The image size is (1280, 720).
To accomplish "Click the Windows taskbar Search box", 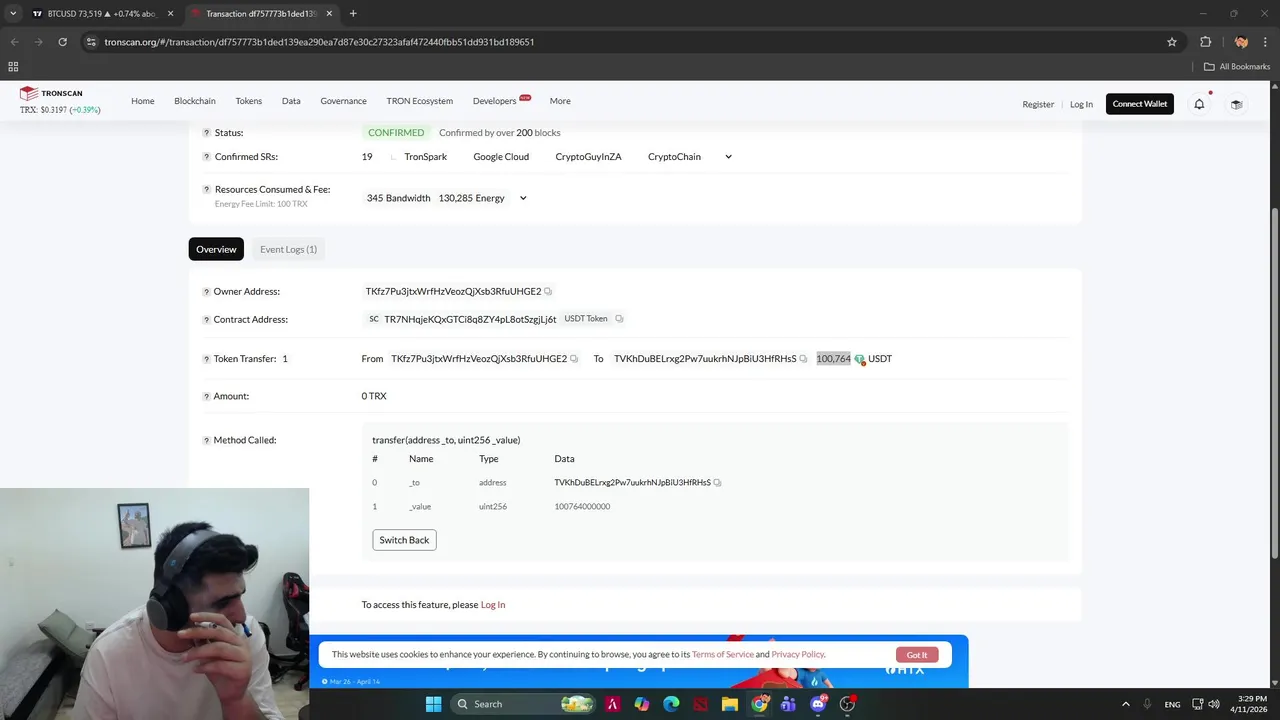I will (521, 704).
